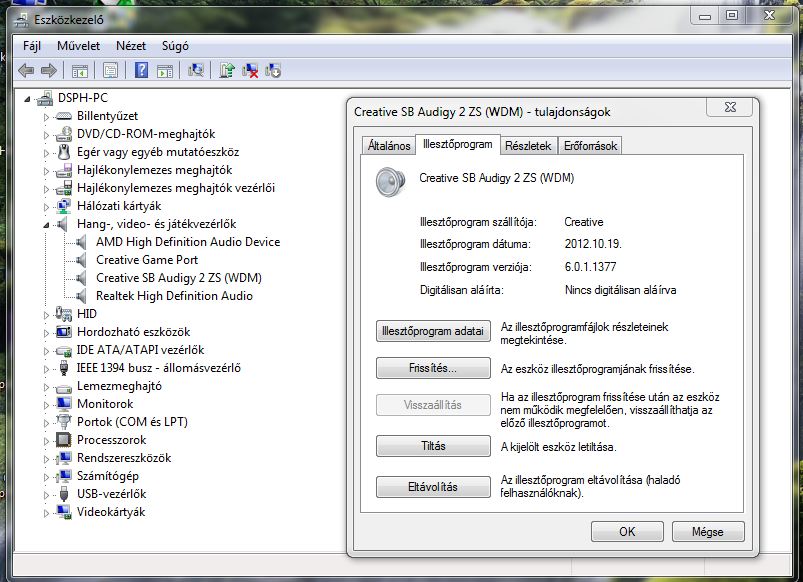803x582 pixels.
Task: Expand the Rendszereszközök category
Action: click(46, 459)
